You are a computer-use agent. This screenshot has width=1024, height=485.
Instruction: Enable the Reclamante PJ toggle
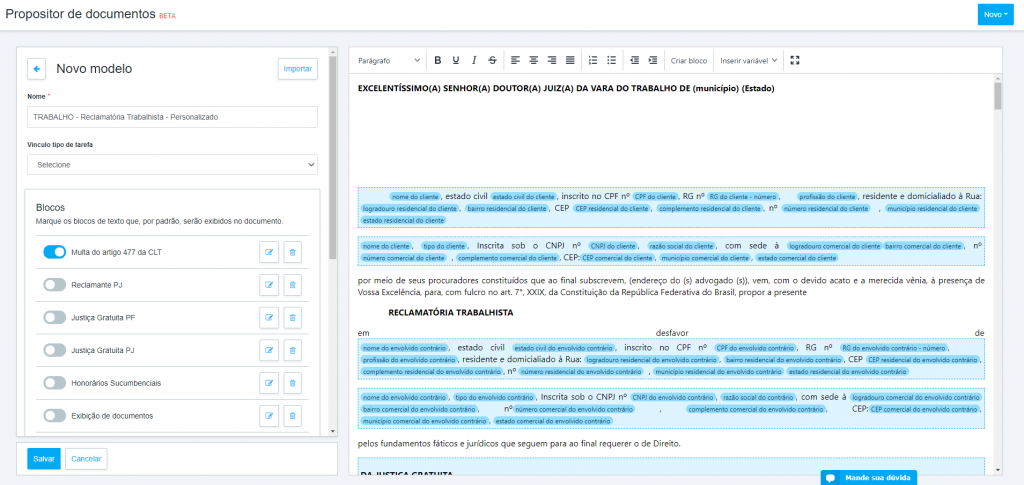pyautogui.click(x=55, y=285)
